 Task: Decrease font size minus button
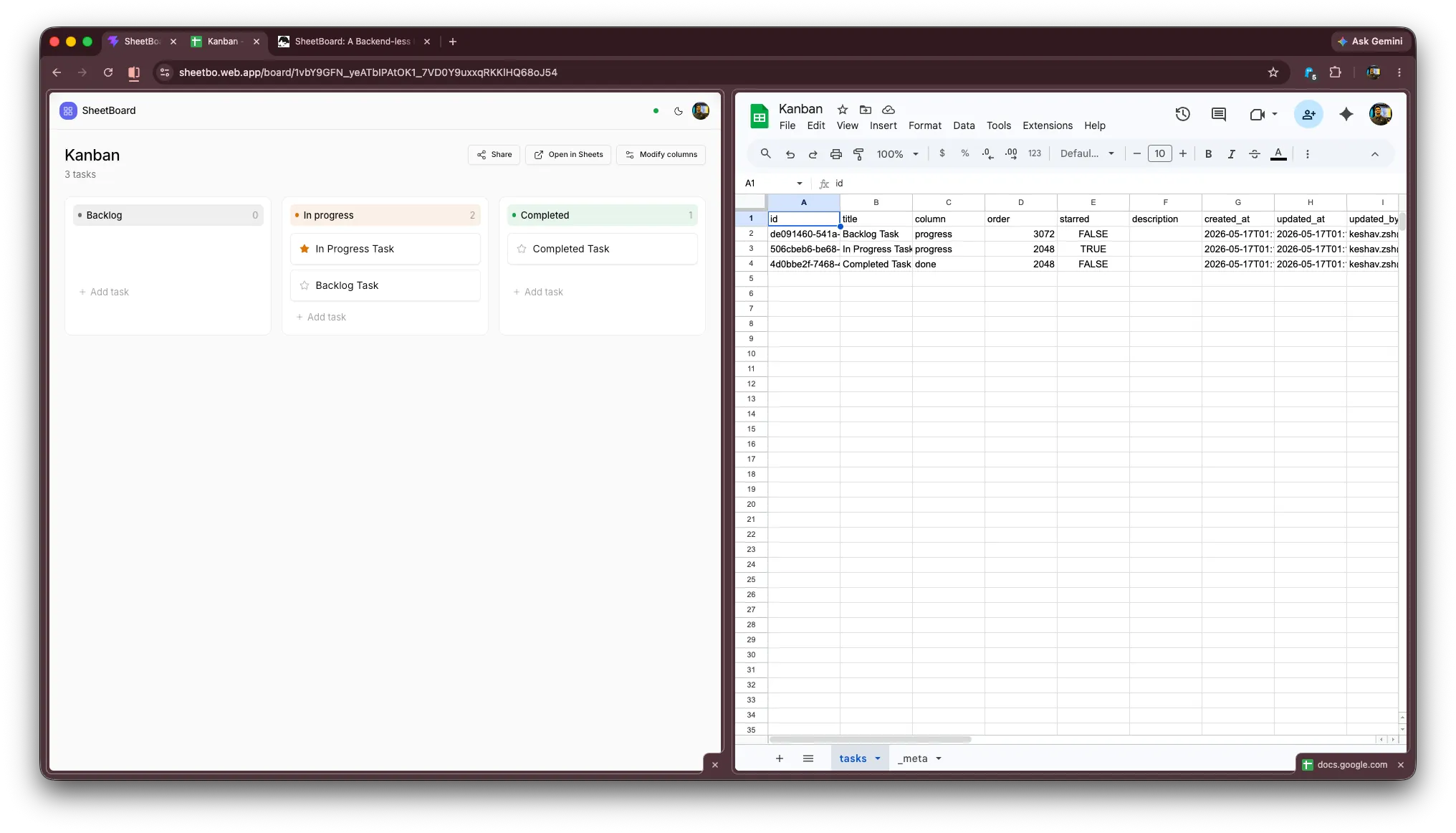tap(1136, 153)
